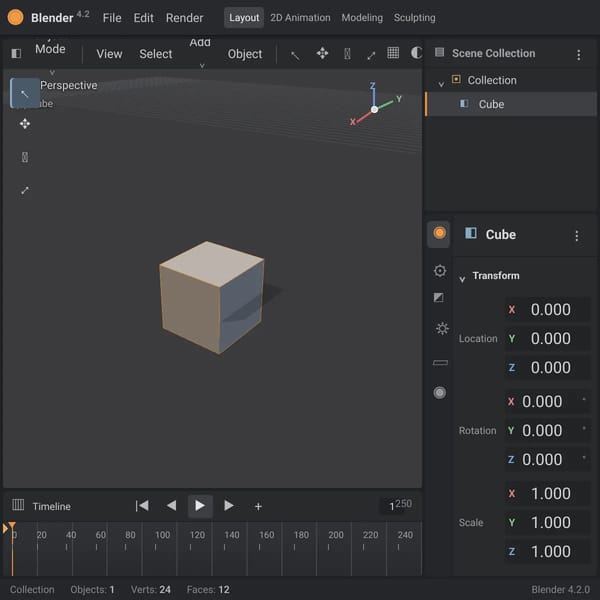Viewport: 600px width, 600px height.
Task: Collapse the Transform panel
Action: click(462, 279)
